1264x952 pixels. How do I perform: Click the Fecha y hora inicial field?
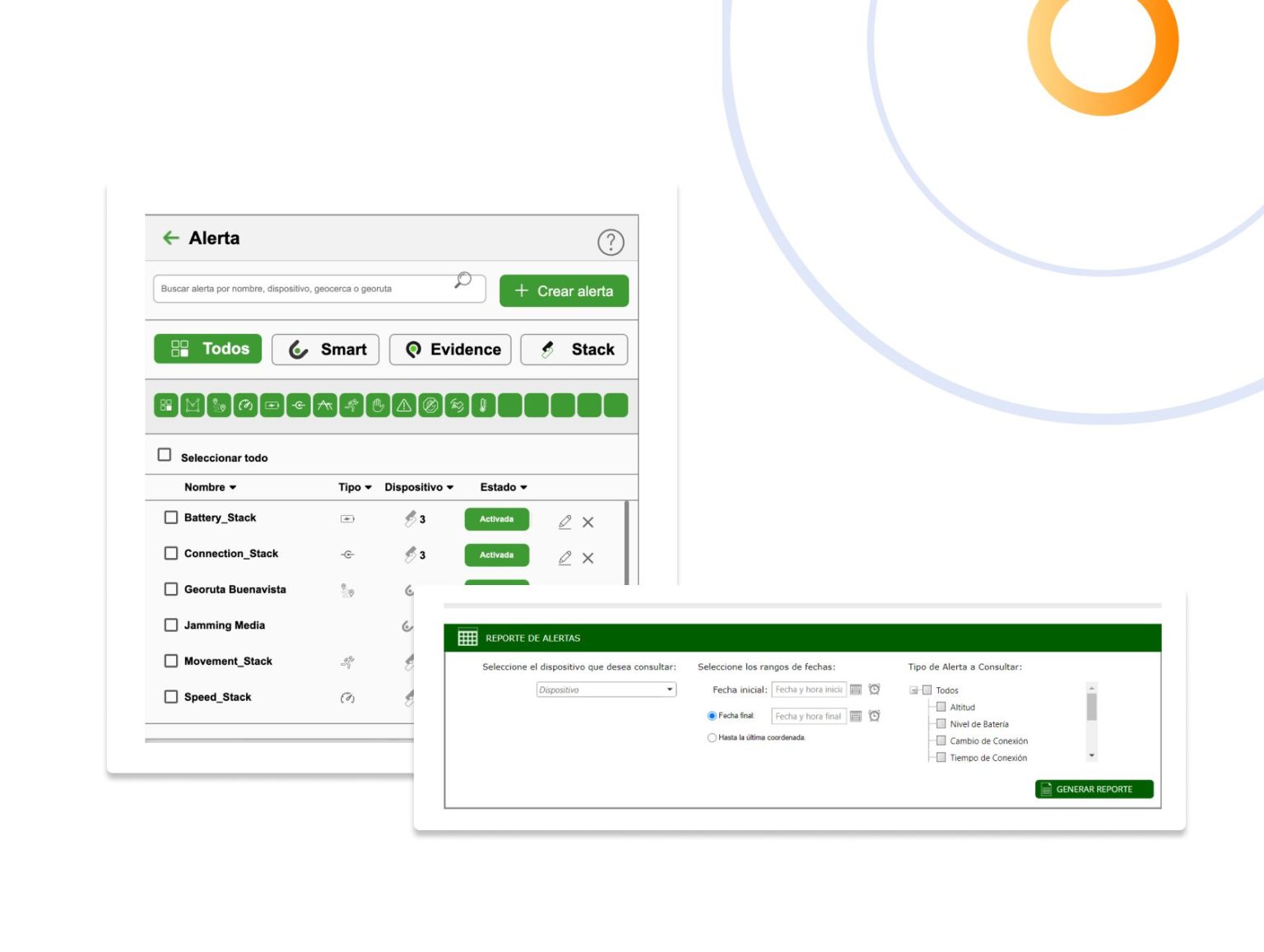(x=809, y=690)
